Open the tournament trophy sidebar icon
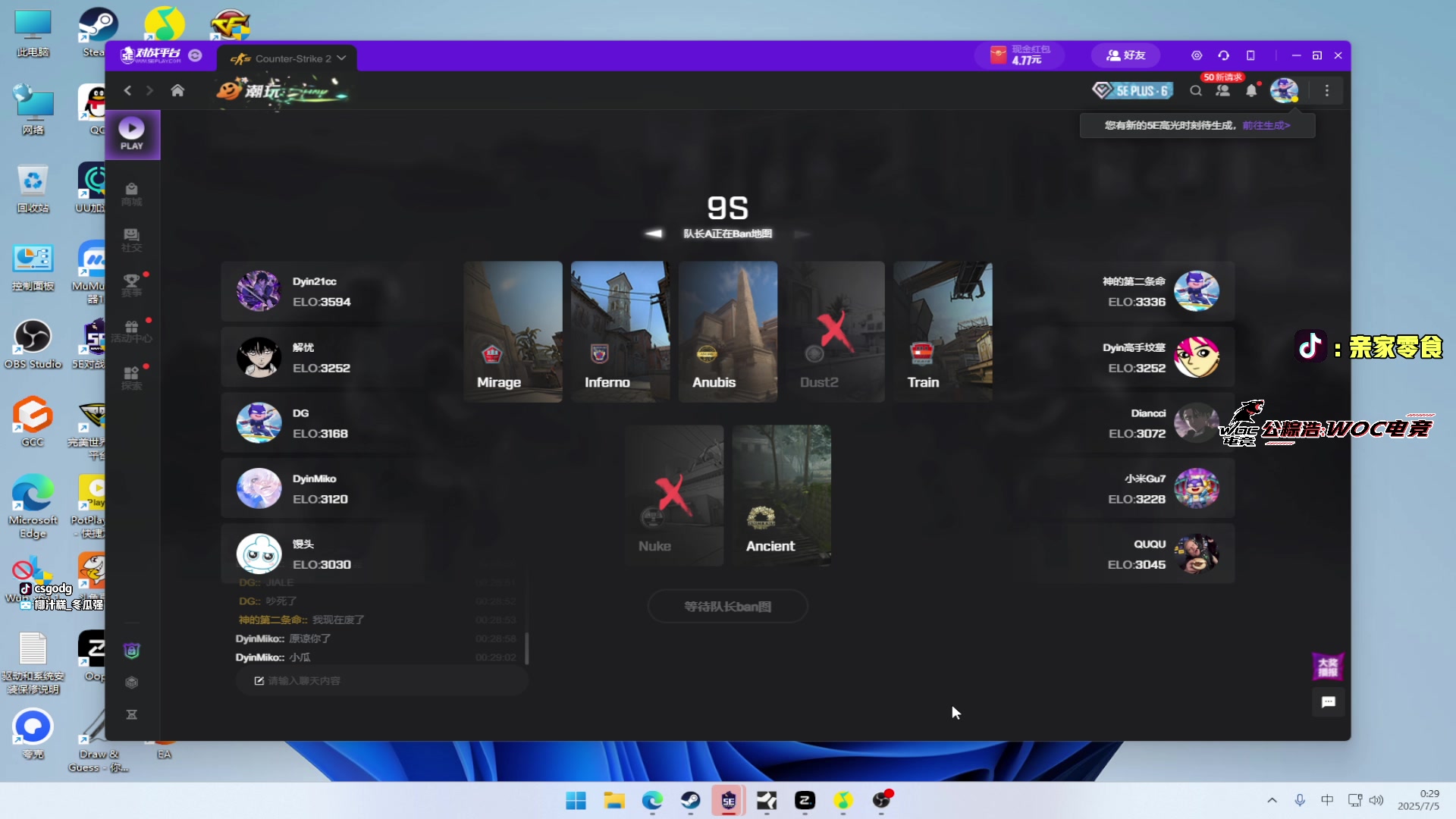Screen dimensions: 1456x819 tap(131, 286)
